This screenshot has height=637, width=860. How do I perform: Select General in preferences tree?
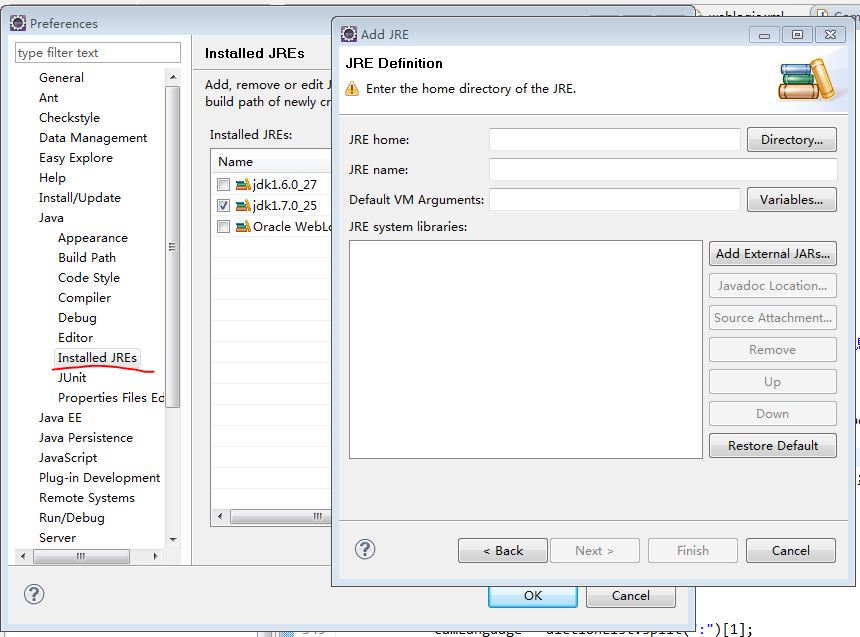tap(61, 77)
